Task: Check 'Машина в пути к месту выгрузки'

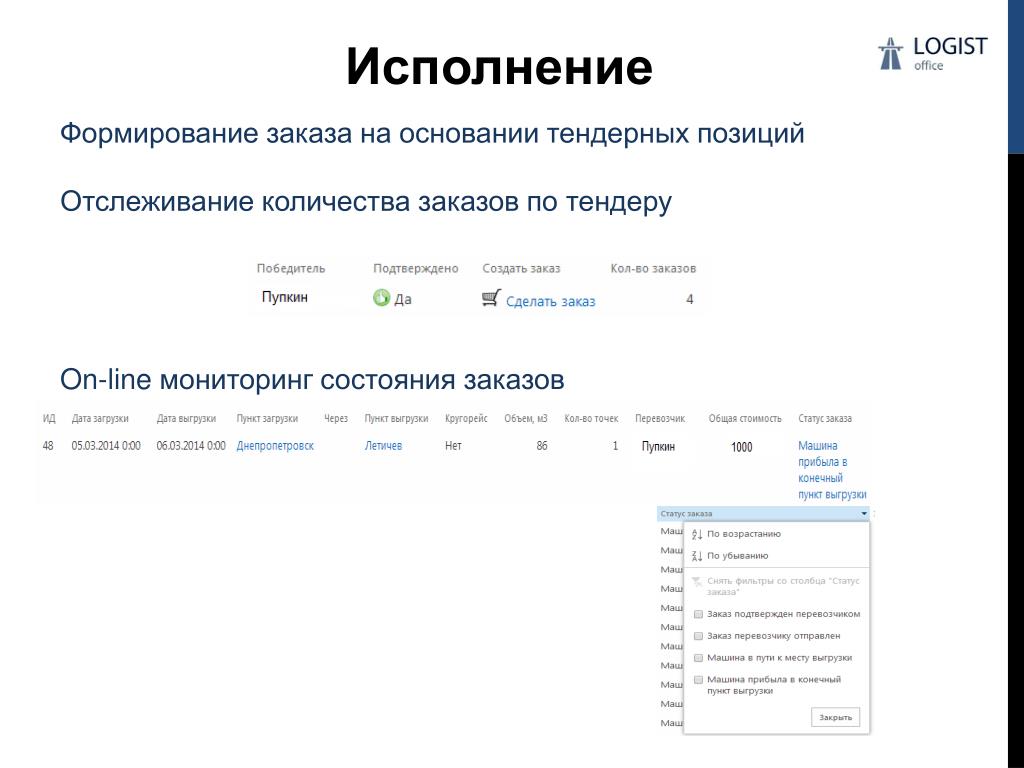Action: click(x=698, y=658)
